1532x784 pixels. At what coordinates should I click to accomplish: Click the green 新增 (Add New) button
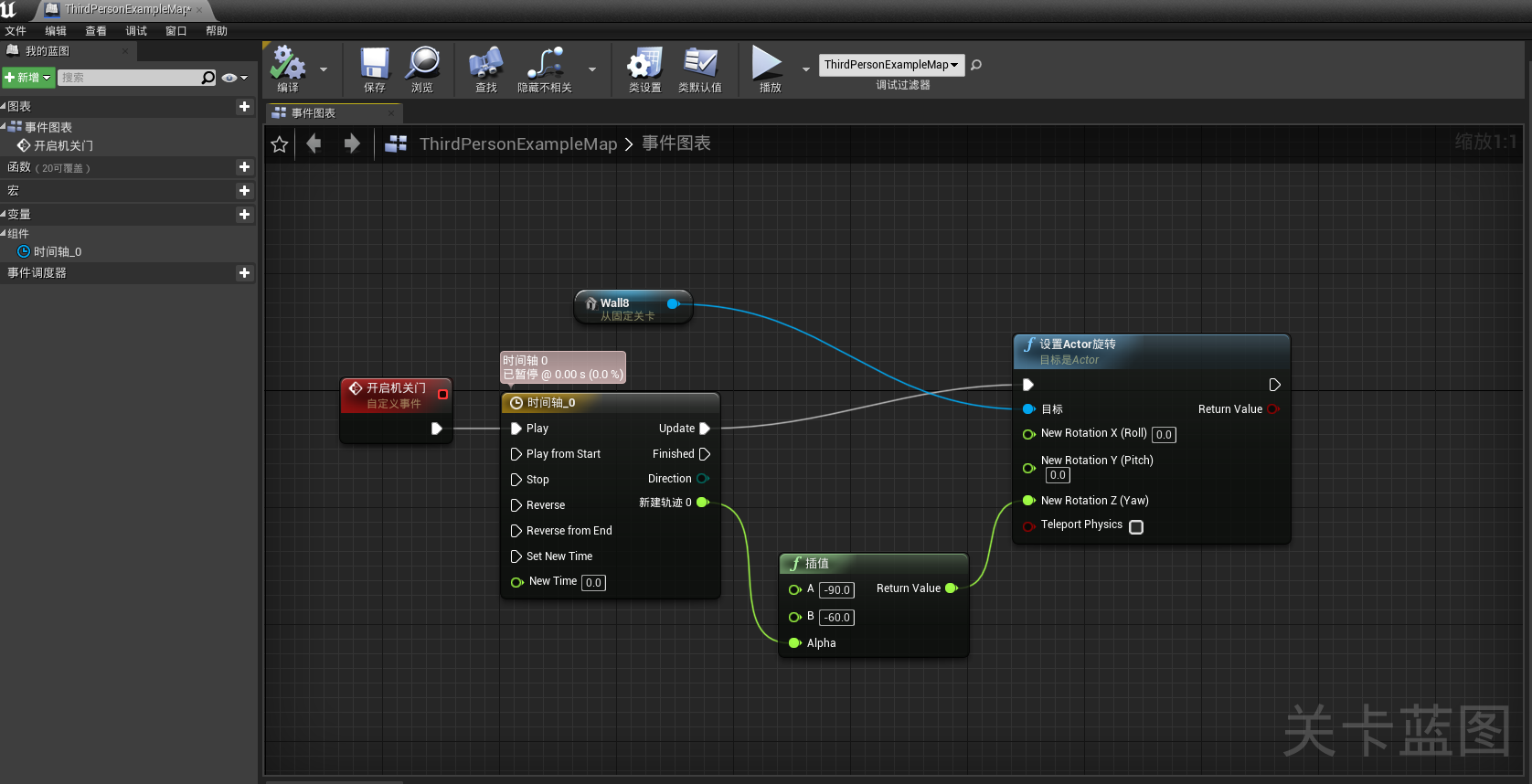(x=27, y=78)
